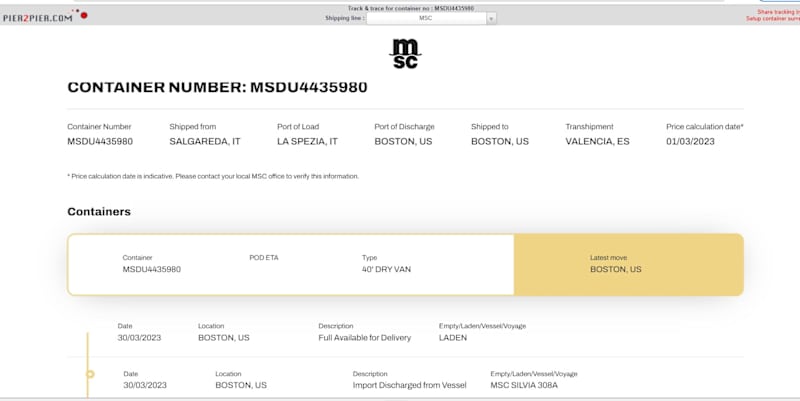Screen dimensions: 800x401
Task: Select MSDU4435980 under the Container Number label
Action: coord(100,141)
